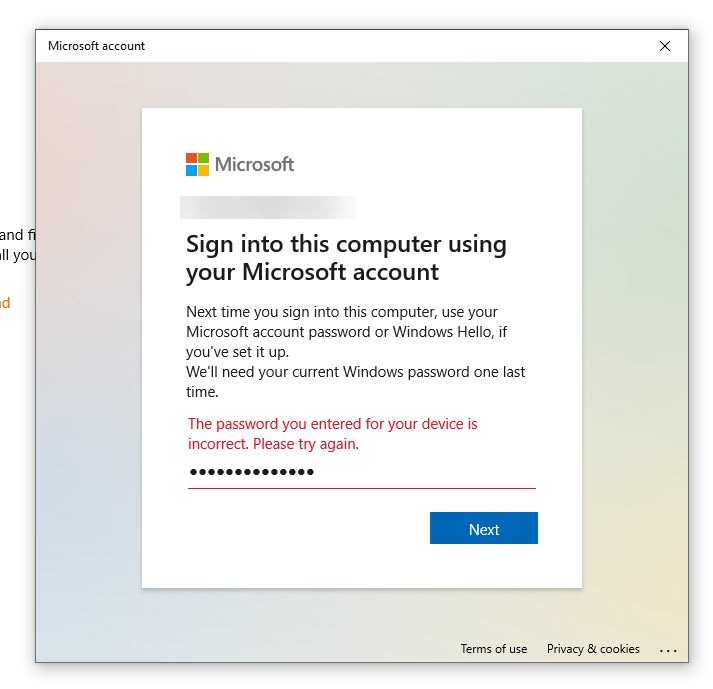Click the cut-off 'll you' background text
Viewport: 713px width, 689px height.
coord(18,255)
